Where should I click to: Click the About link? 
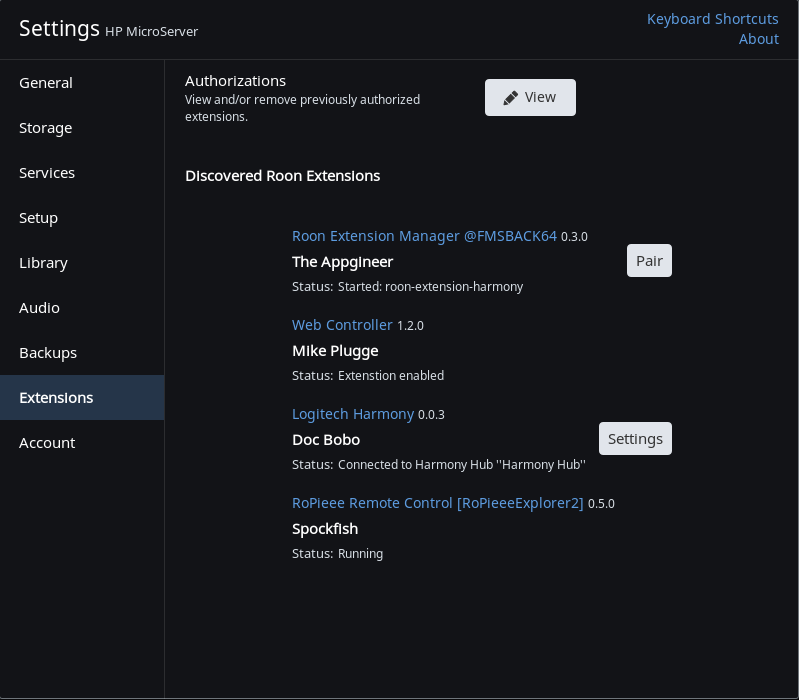point(759,39)
